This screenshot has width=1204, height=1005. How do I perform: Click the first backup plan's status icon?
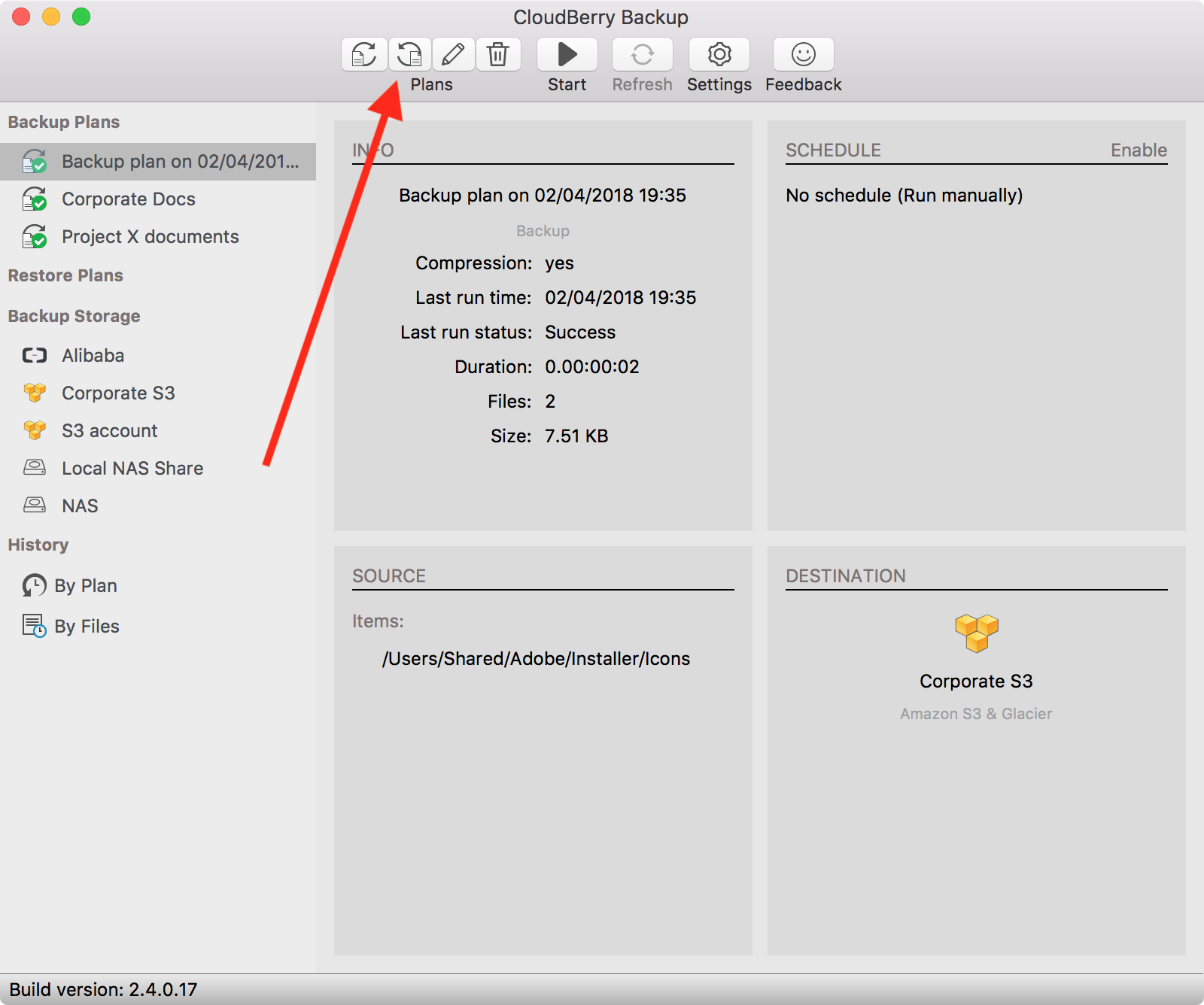(x=35, y=162)
